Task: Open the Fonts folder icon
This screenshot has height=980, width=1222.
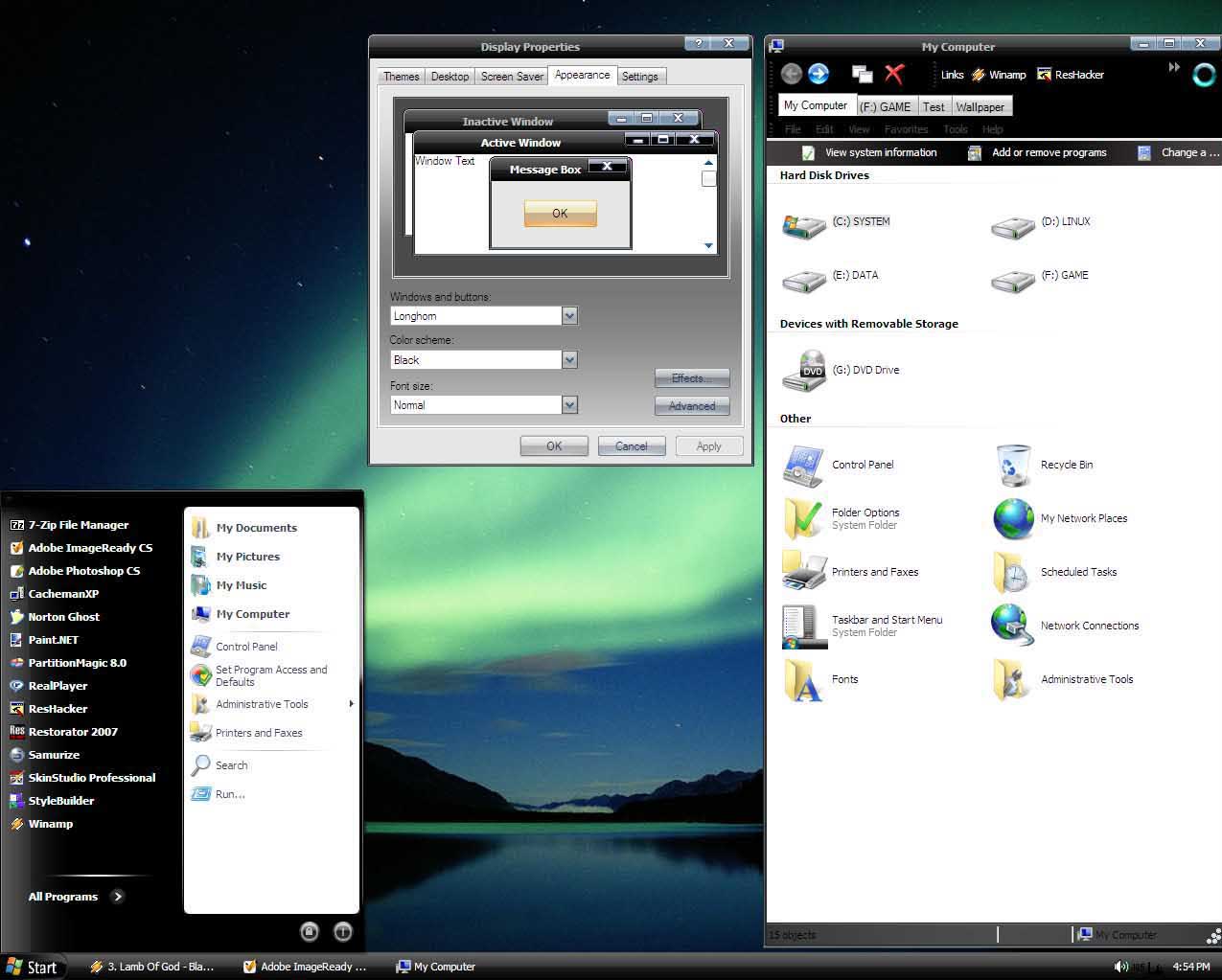Action: point(803,680)
